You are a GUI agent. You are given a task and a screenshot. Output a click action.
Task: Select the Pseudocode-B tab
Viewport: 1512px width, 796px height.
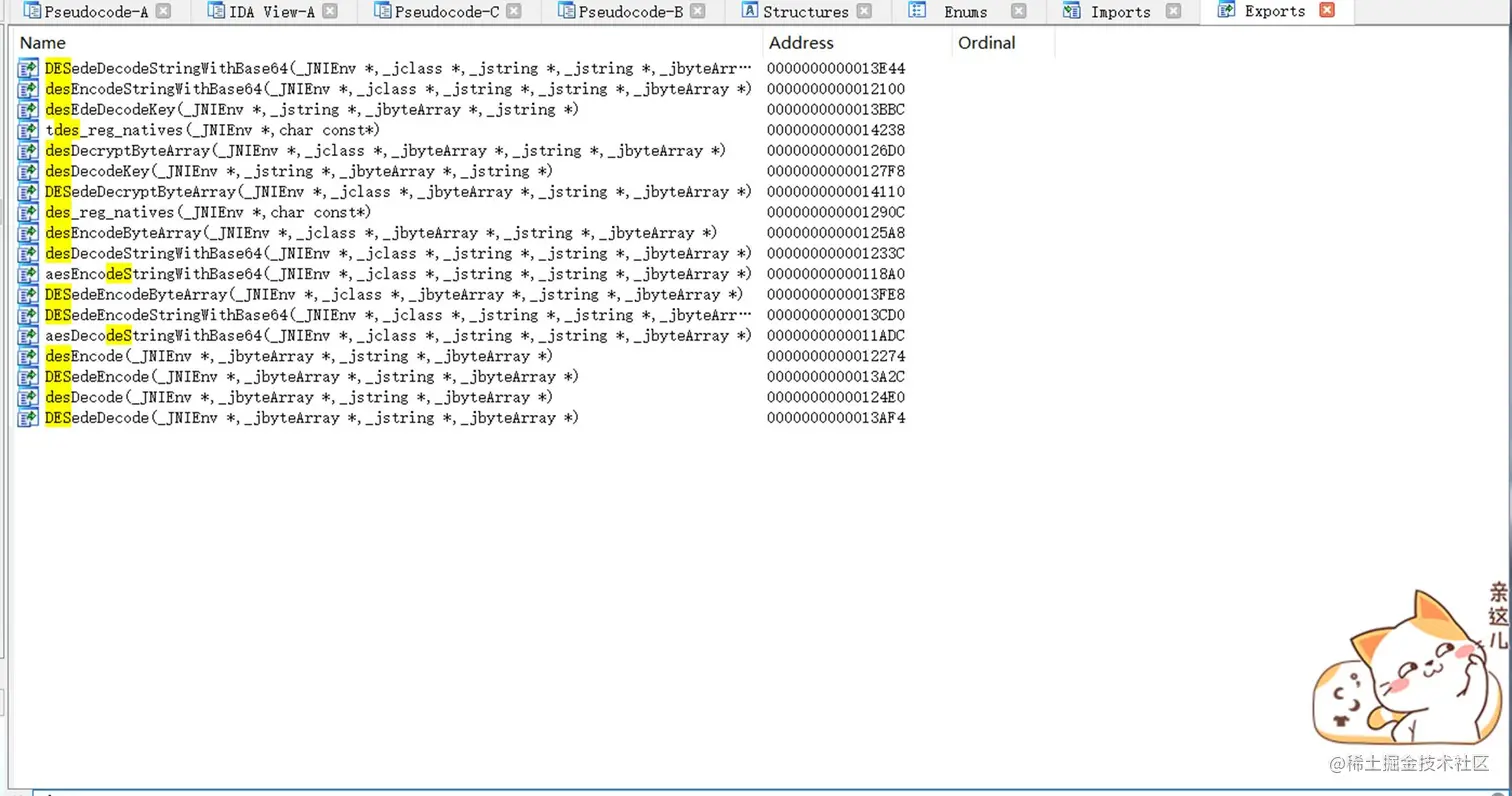631,12
